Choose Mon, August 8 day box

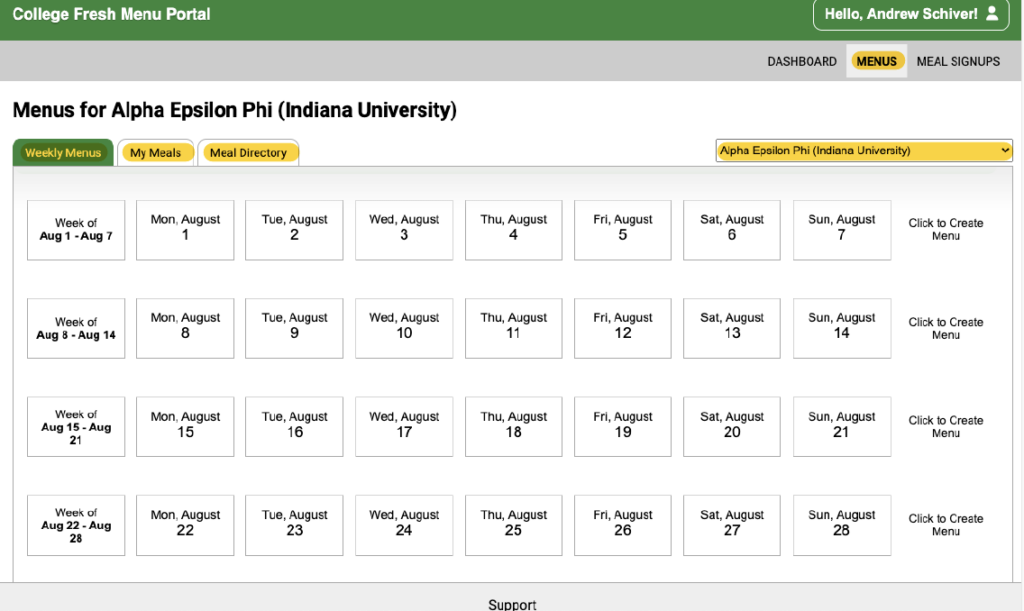click(x=185, y=328)
